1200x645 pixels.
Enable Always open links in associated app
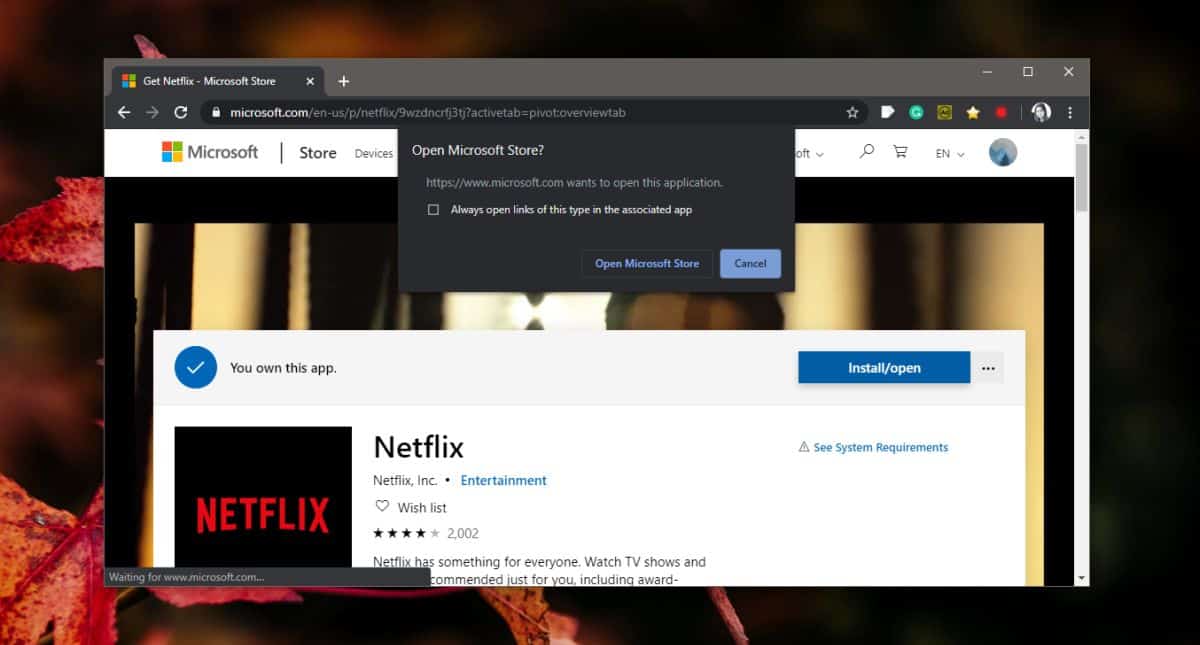(433, 210)
